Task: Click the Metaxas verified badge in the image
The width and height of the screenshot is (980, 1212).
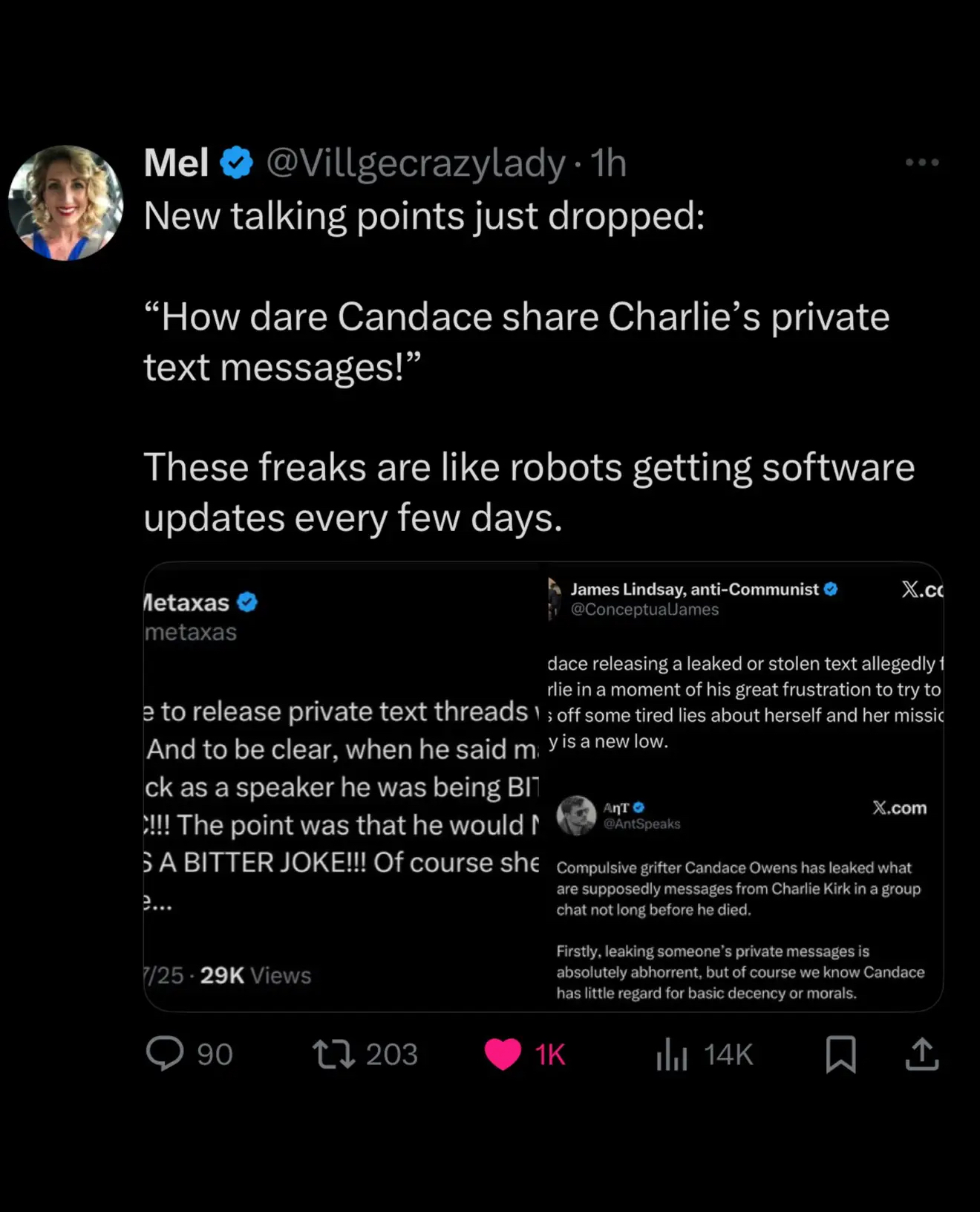Action: coord(247,602)
